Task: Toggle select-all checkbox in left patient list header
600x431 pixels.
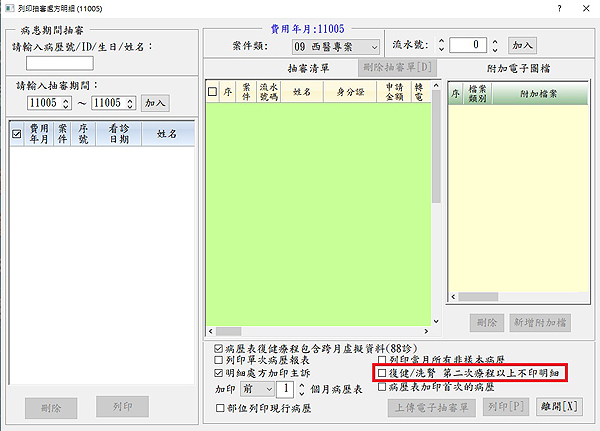Action: pyautogui.click(x=15, y=133)
